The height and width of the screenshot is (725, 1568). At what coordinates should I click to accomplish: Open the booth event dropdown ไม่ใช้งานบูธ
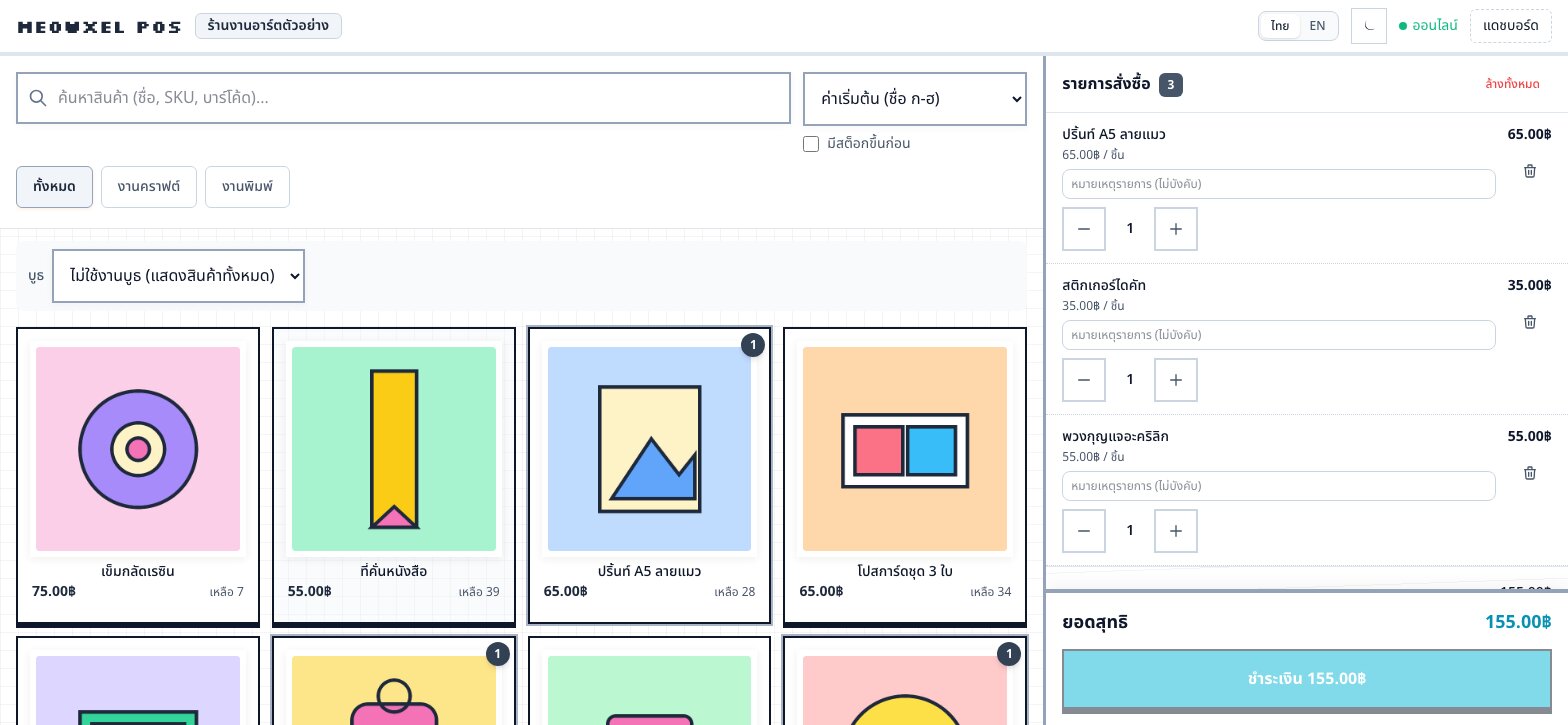[x=178, y=276]
